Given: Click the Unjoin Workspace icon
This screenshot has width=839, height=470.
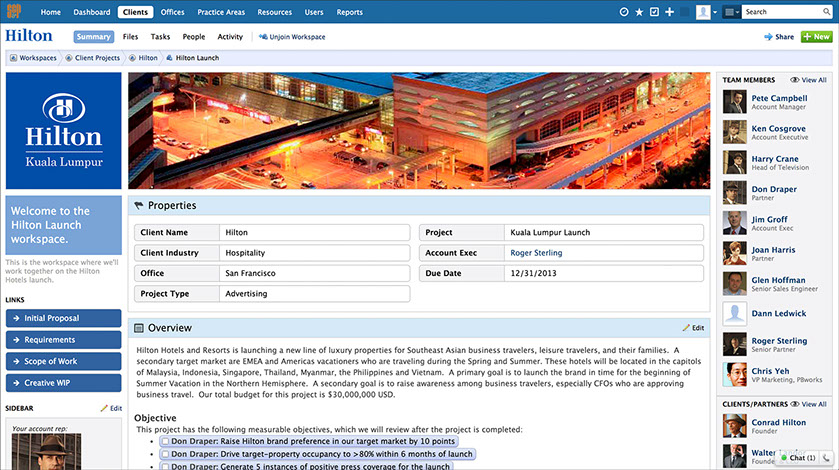Looking at the screenshot, I should coord(263,37).
